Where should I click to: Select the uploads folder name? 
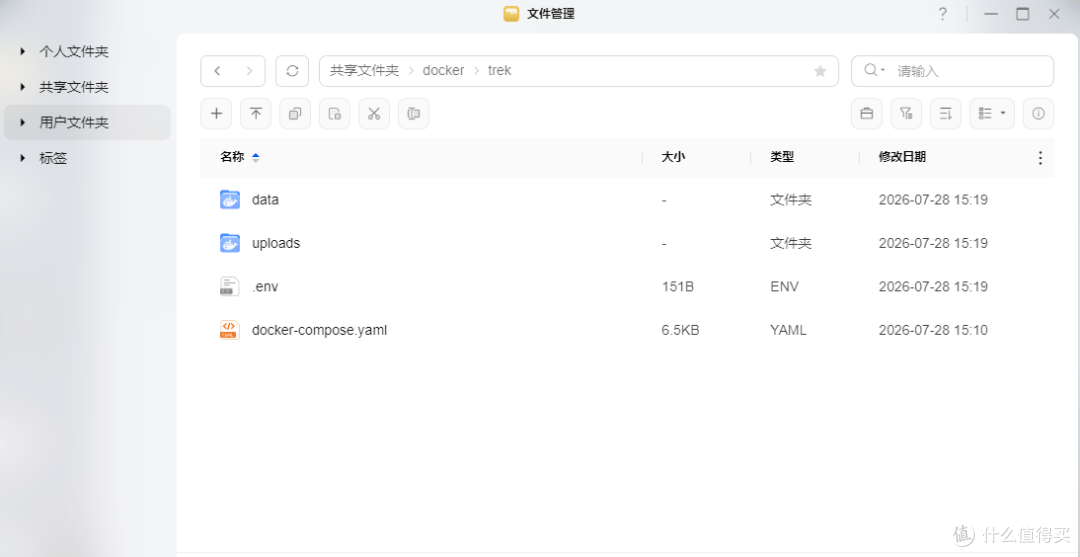(x=276, y=243)
